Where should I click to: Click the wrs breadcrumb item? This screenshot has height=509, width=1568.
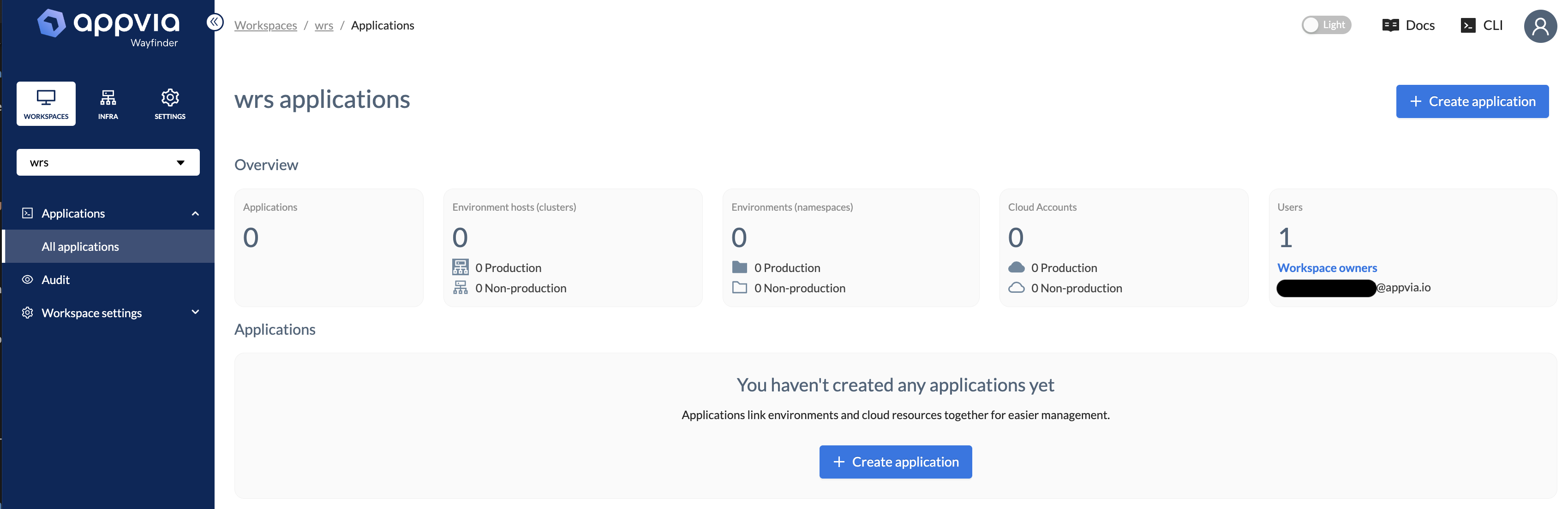(323, 25)
